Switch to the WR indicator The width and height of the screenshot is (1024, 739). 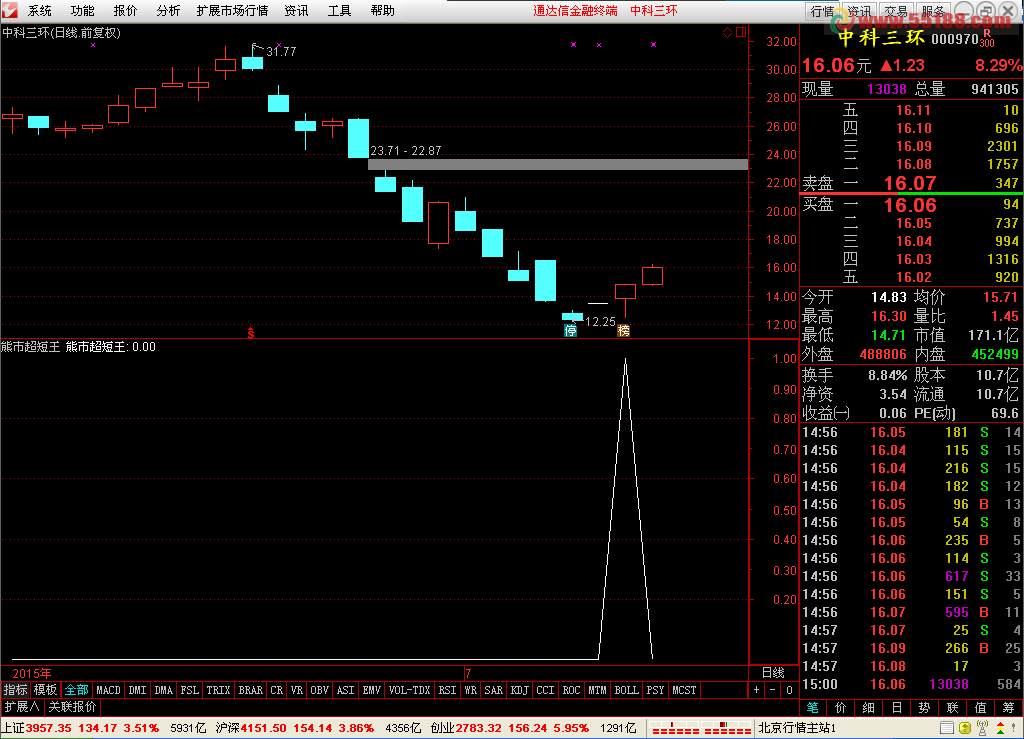click(470, 689)
